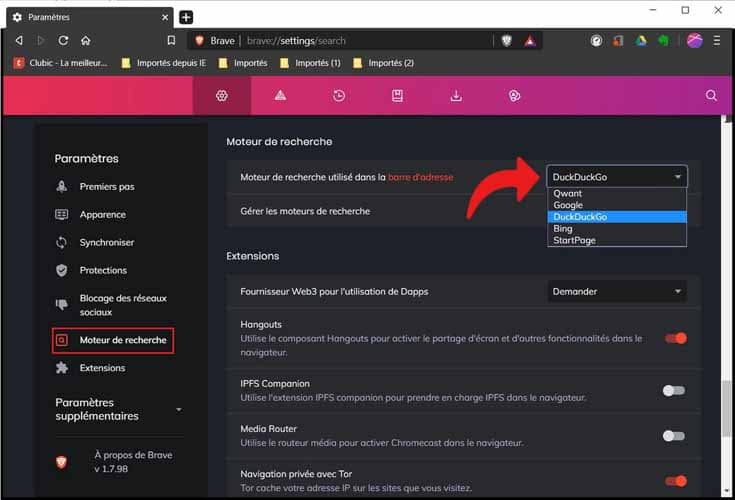Bookmark this page
Viewport: 735px width, 500px height.
pos(172,41)
